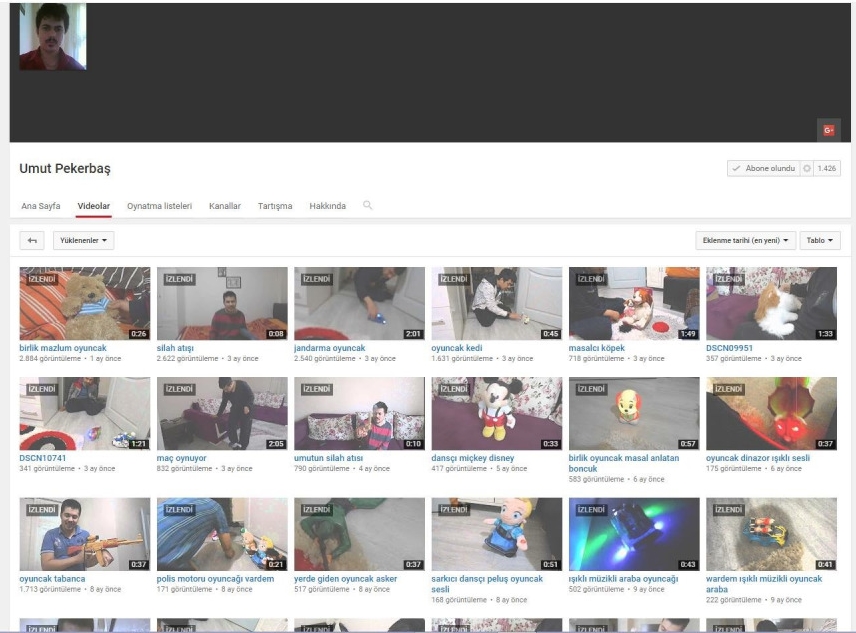Open link sarkıcı dansçı peluş oyuncak sesli
The height and width of the screenshot is (633, 856).
coord(487,584)
